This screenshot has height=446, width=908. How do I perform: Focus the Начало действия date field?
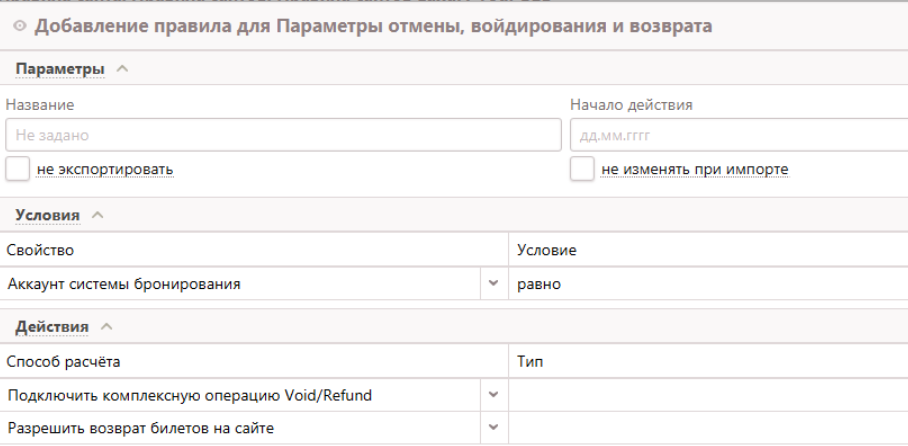[x=738, y=134]
